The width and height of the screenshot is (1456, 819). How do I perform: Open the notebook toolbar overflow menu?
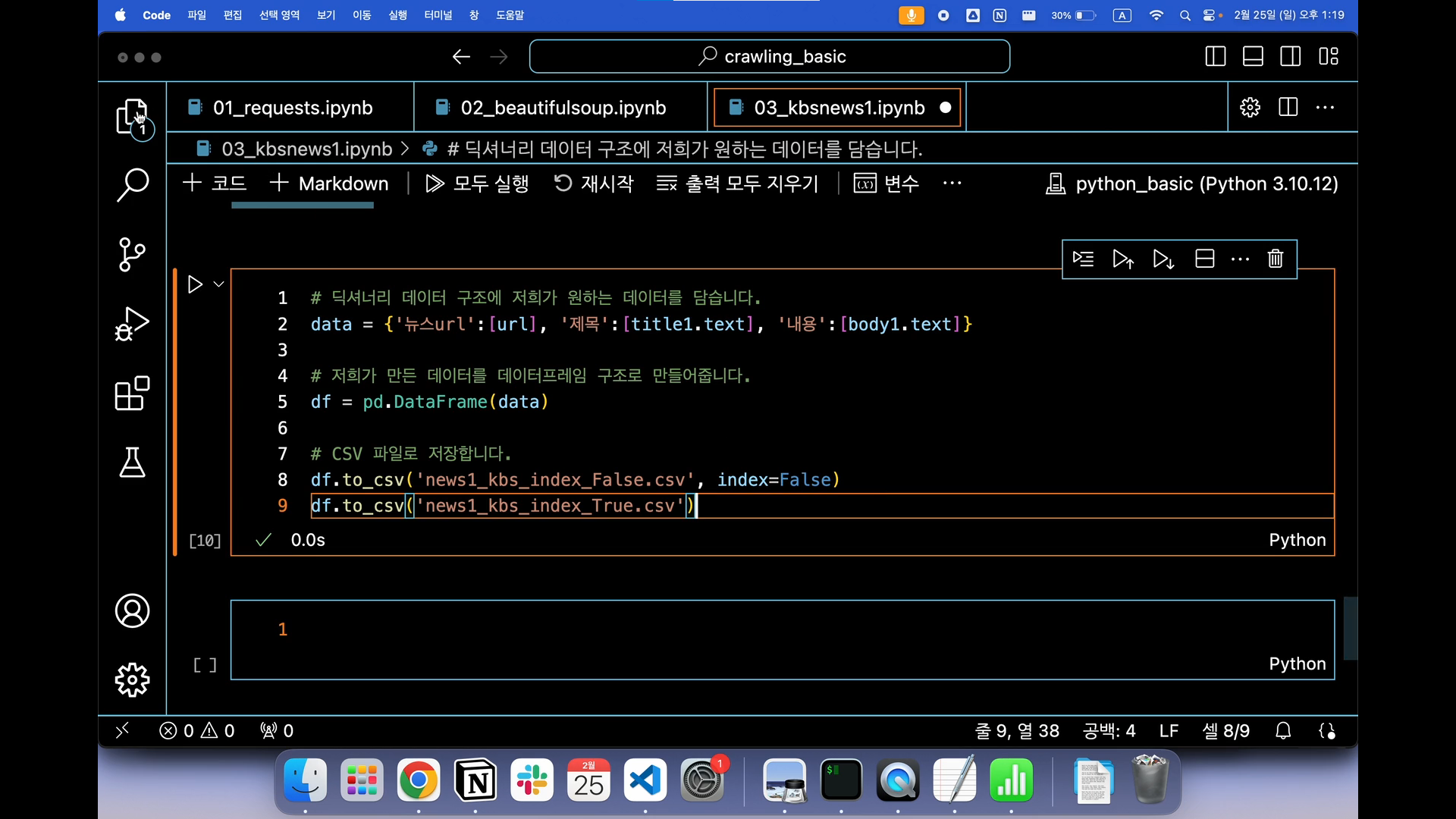point(952,184)
